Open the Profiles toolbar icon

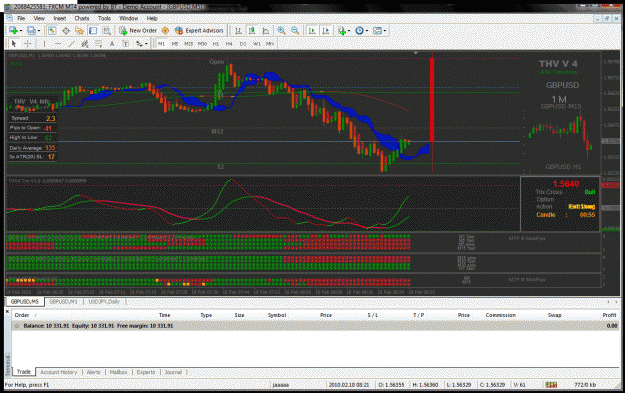(x=31, y=31)
